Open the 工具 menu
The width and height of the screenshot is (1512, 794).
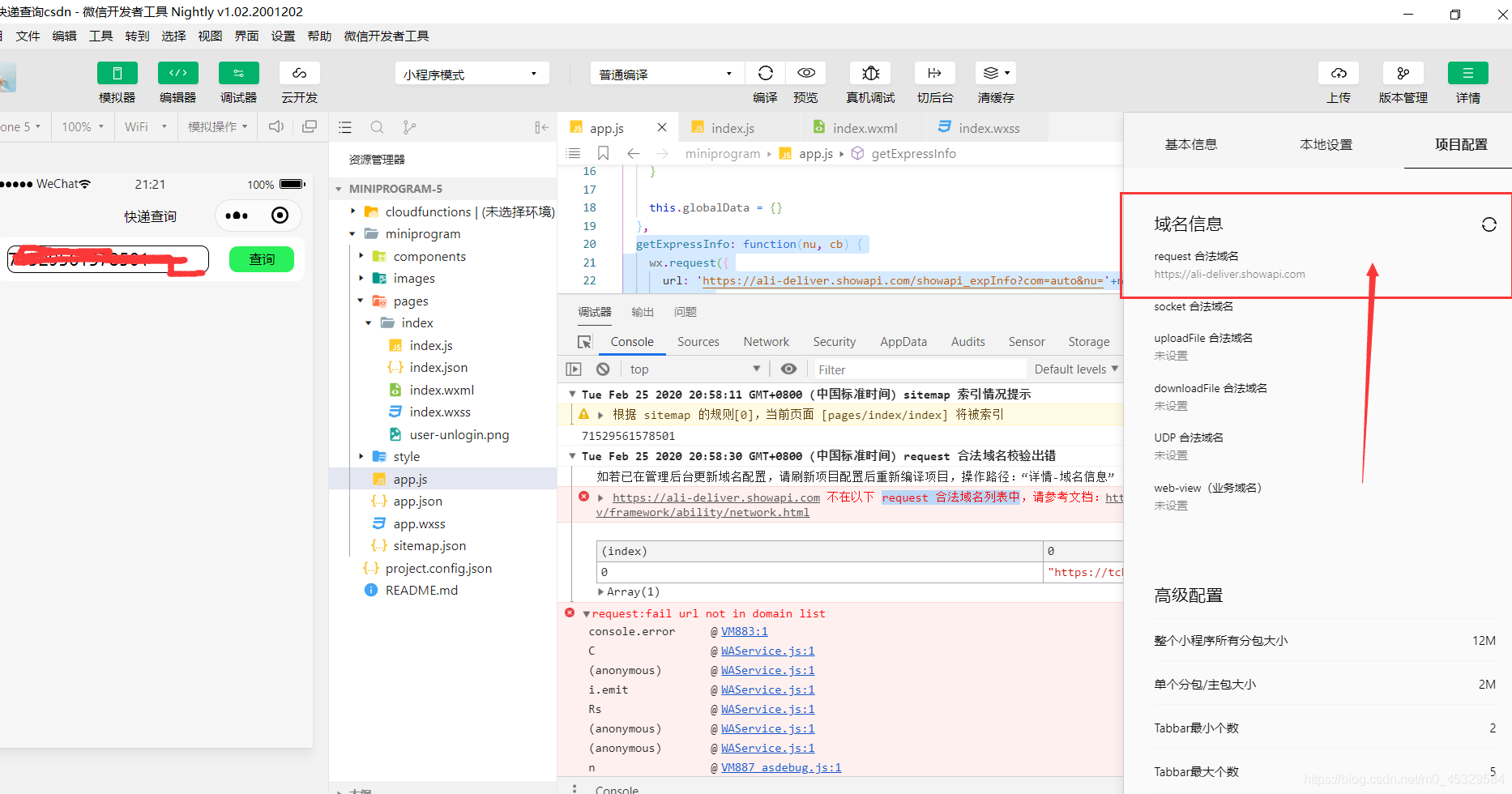[101, 36]
